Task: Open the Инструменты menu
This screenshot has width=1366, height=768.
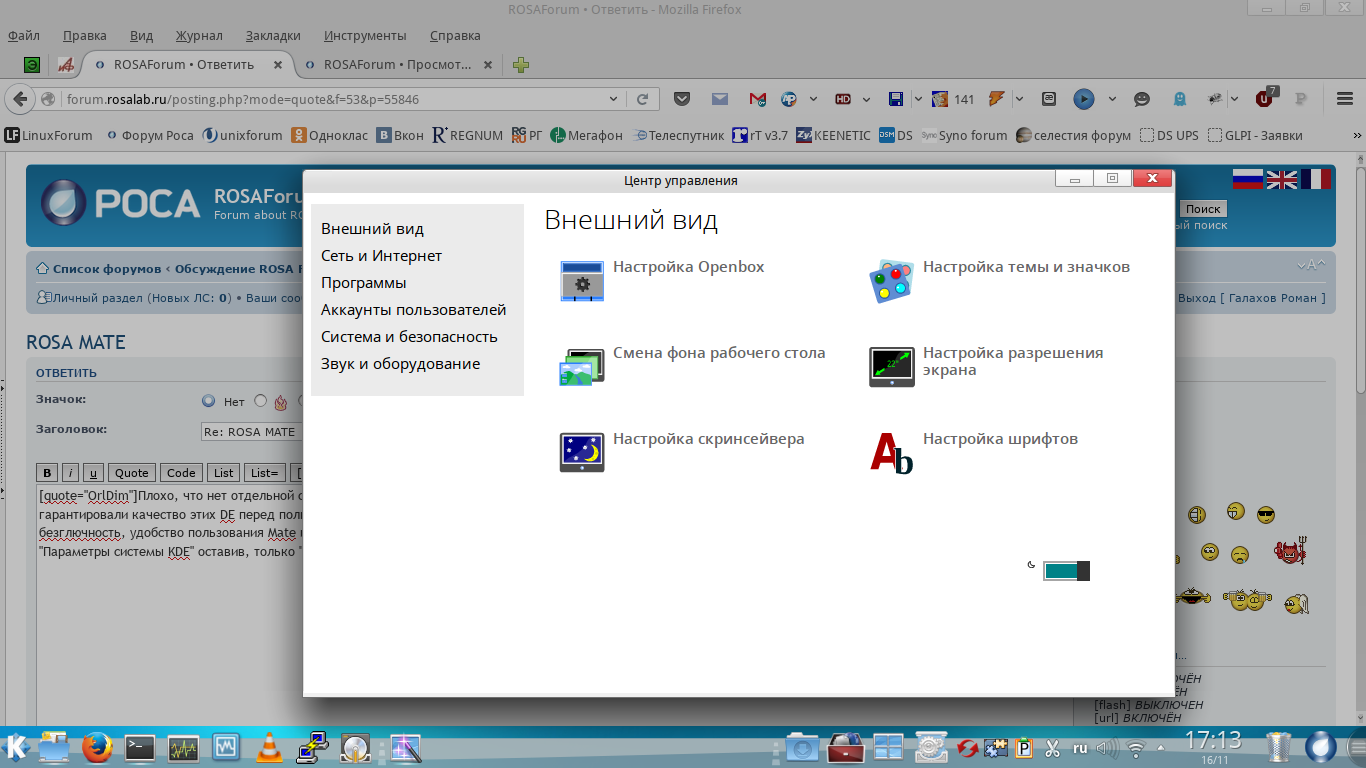Action: [365, 35]
